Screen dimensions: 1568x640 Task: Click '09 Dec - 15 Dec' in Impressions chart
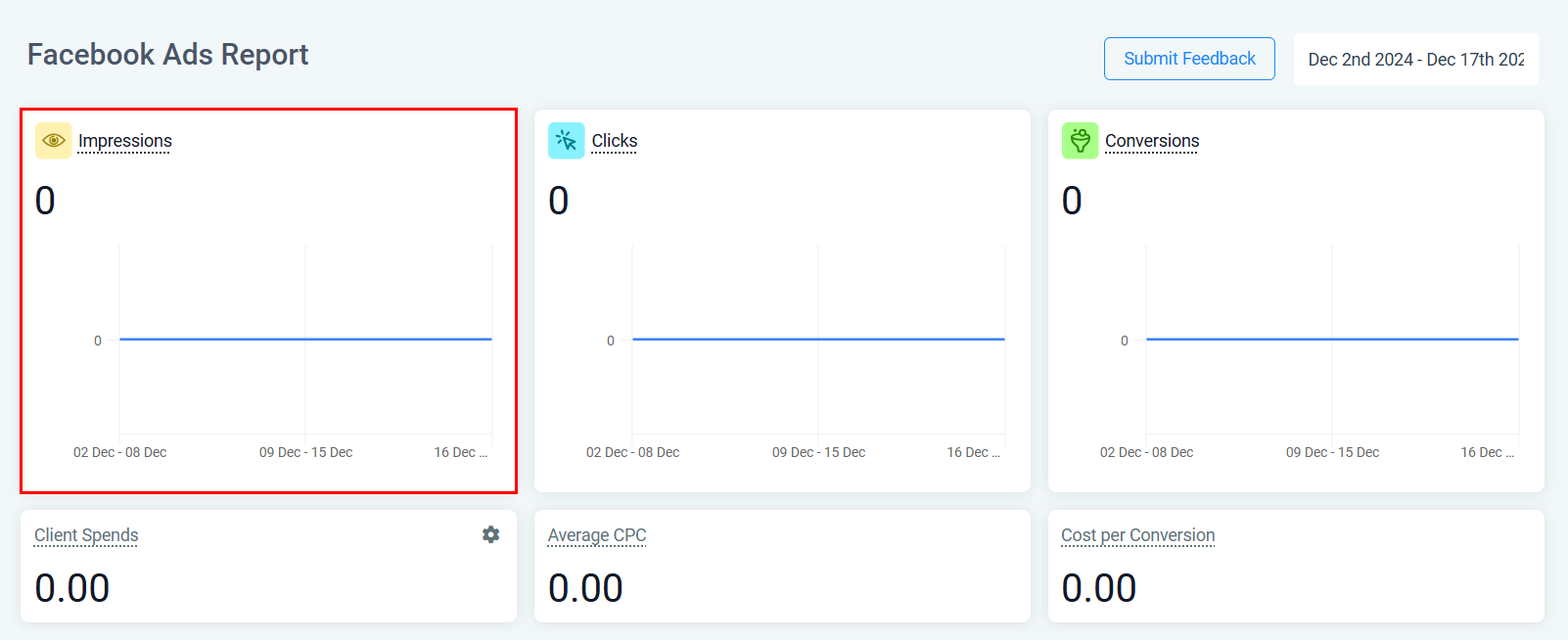[305, 452]
